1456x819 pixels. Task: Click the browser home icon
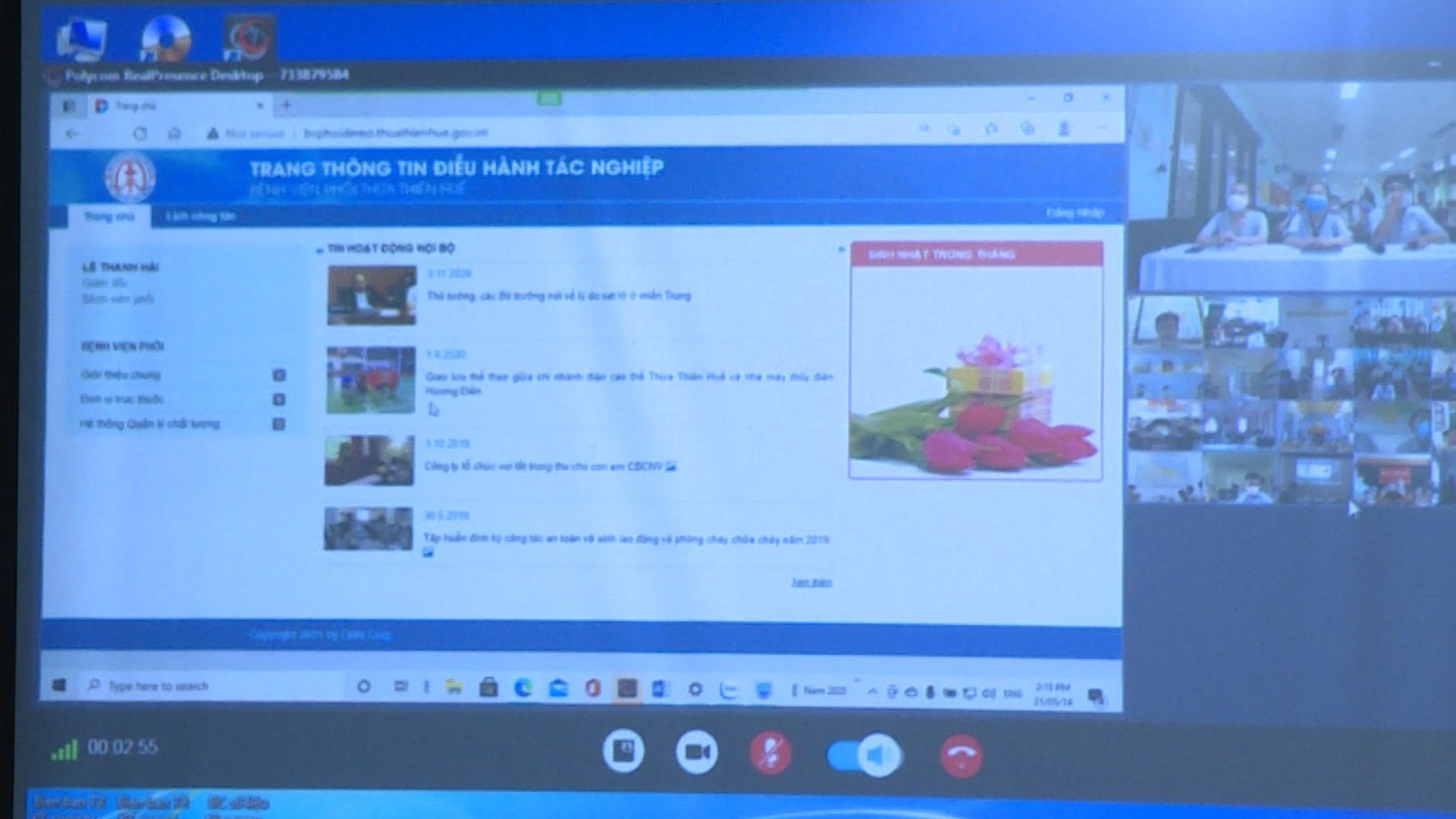point(174,133)
